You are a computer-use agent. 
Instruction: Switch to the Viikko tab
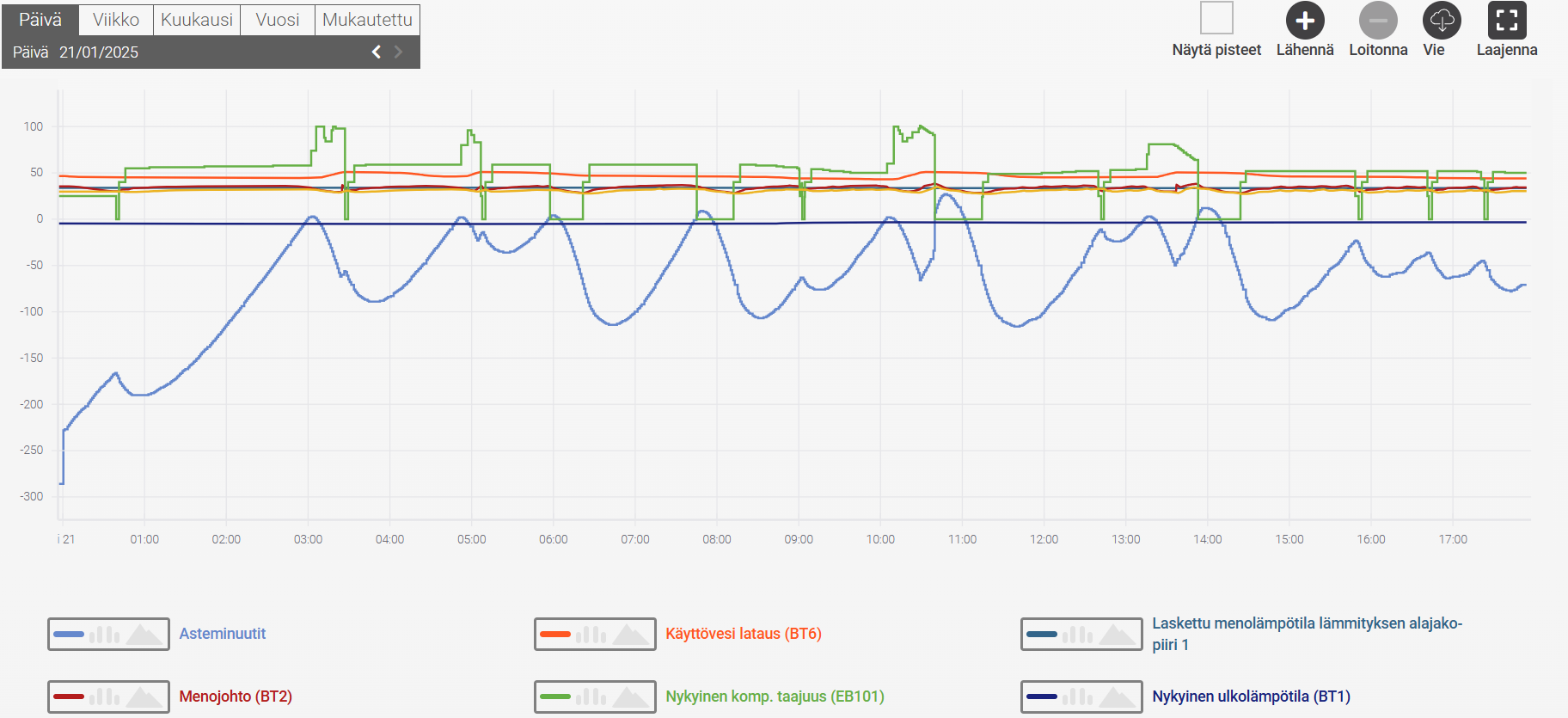116,20
